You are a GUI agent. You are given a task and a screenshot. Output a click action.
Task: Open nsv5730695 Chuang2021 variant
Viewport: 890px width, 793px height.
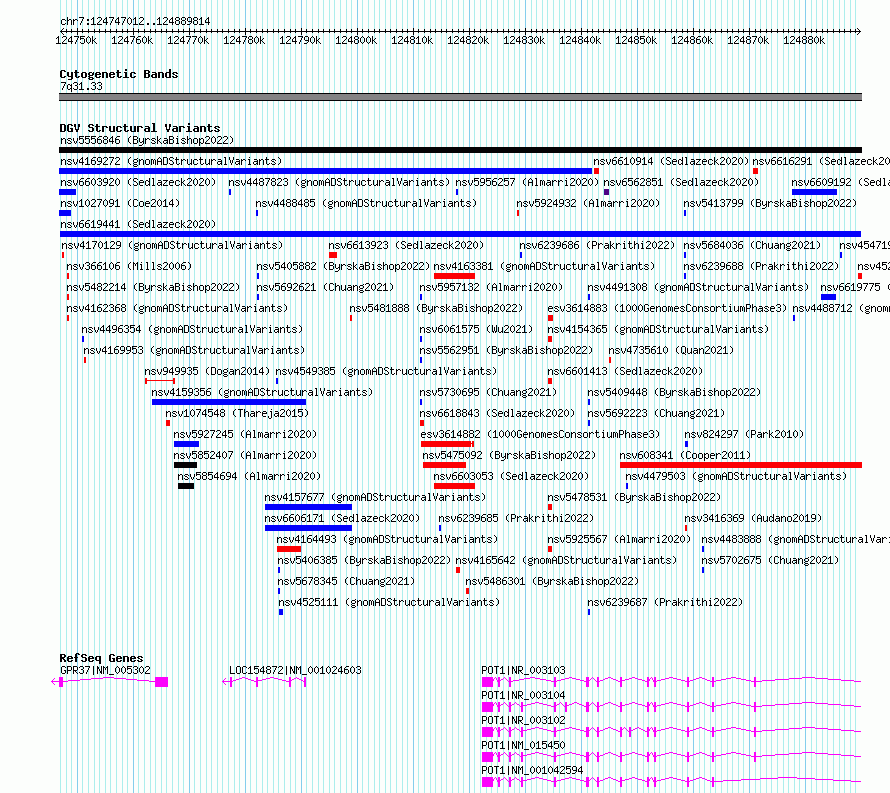click(x=488, y=392)
